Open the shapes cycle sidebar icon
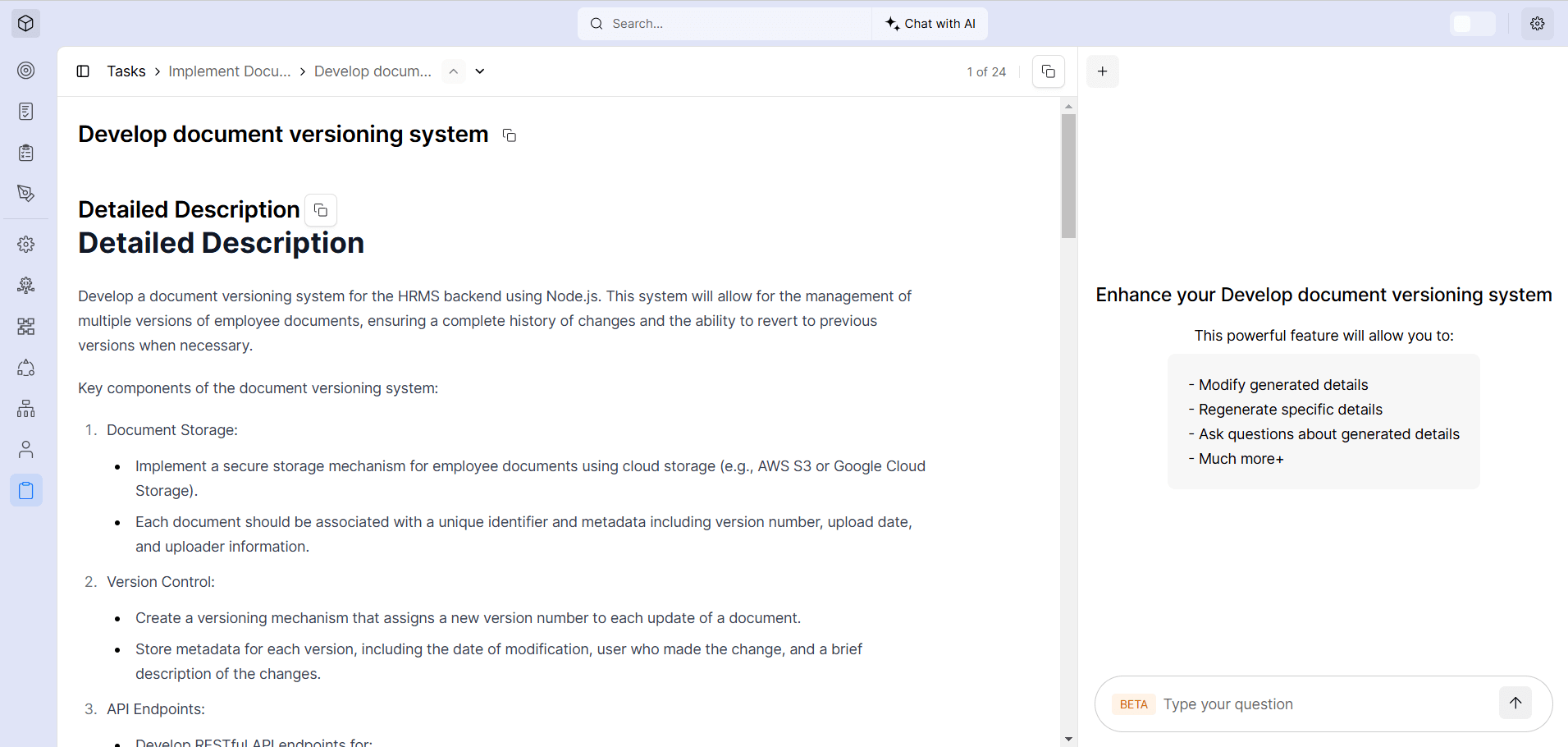 pyautogui.click(x=26, y=368)
